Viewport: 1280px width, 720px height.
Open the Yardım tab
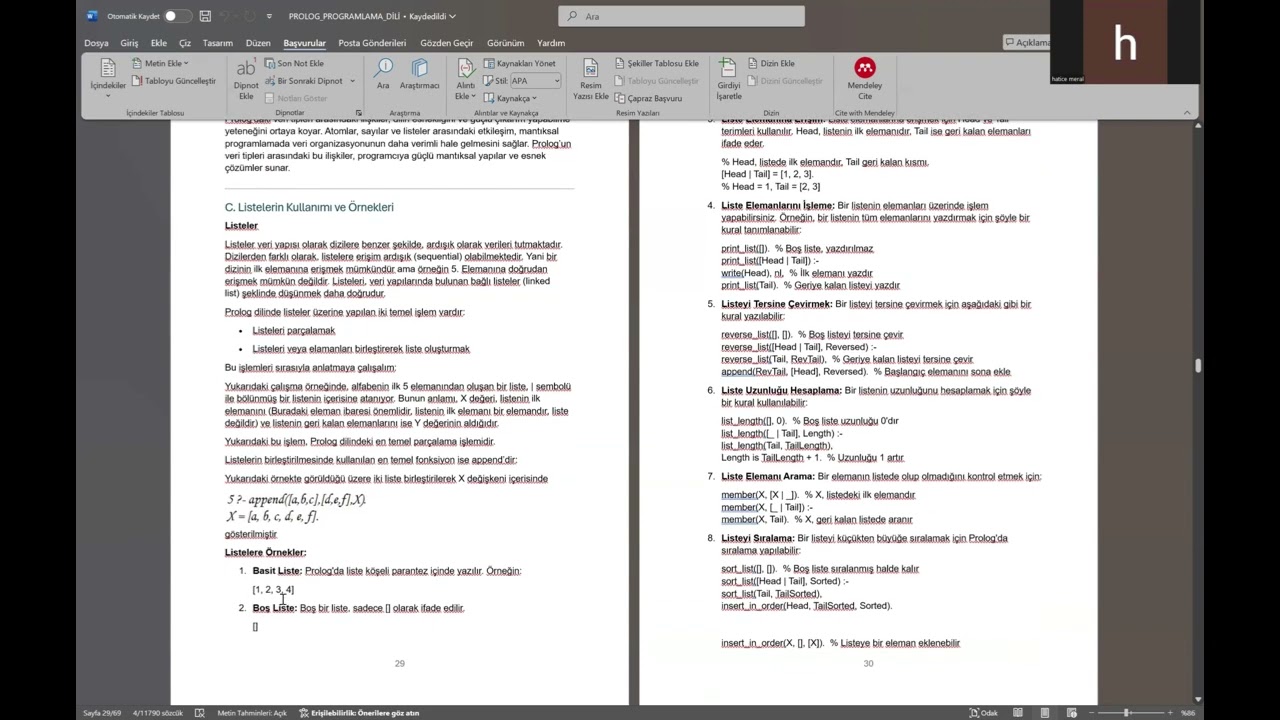[551, 43]
